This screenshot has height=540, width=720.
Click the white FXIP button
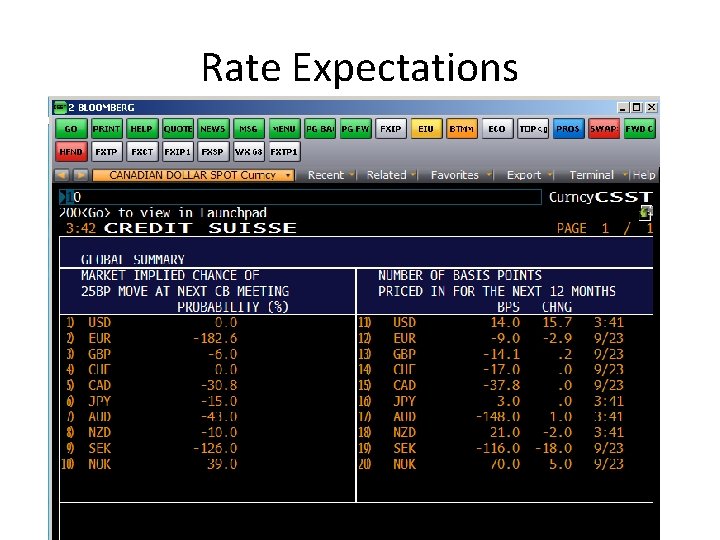[391, 129]
